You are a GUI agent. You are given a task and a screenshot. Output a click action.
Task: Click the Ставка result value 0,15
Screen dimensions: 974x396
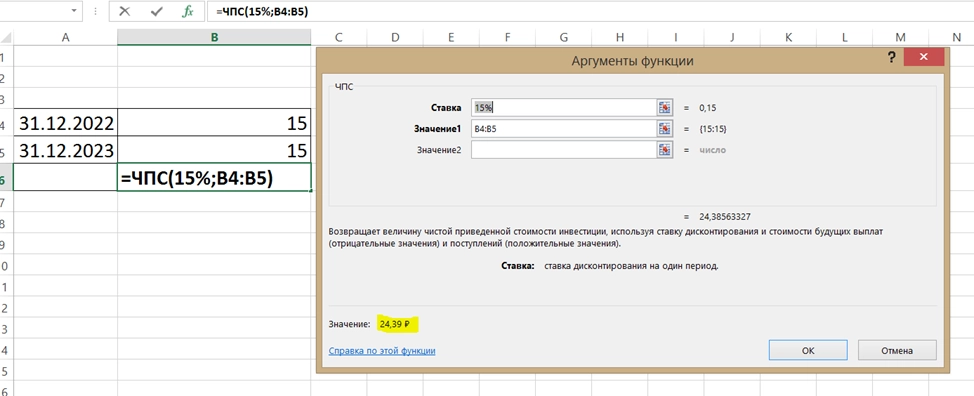[708, 107]
